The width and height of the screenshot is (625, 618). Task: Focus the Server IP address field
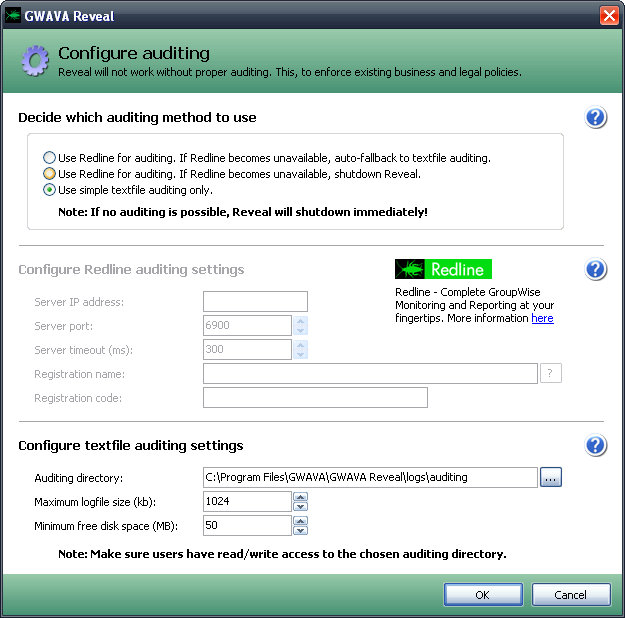point(255,301)
